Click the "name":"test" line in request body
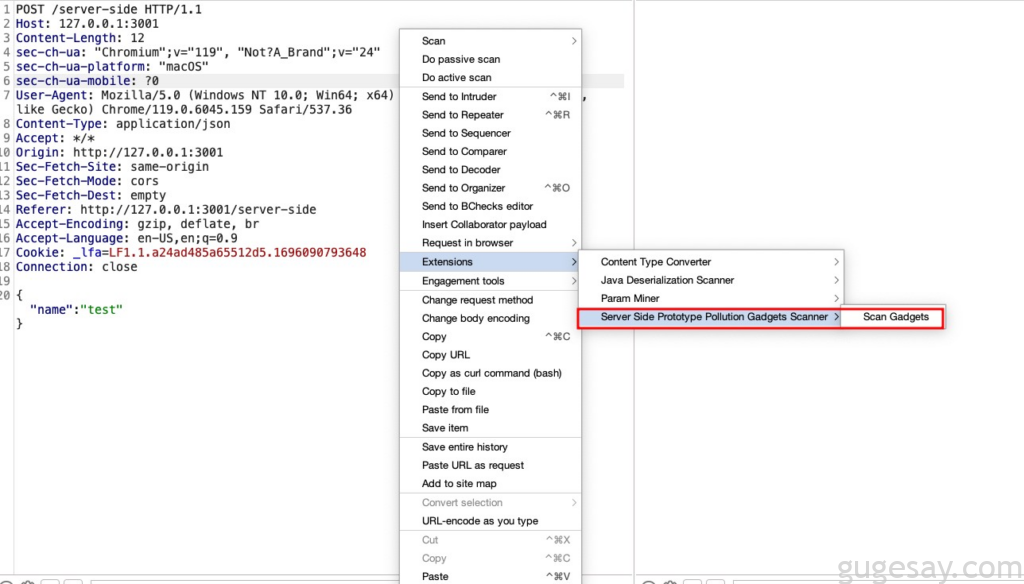 (76, 310)
